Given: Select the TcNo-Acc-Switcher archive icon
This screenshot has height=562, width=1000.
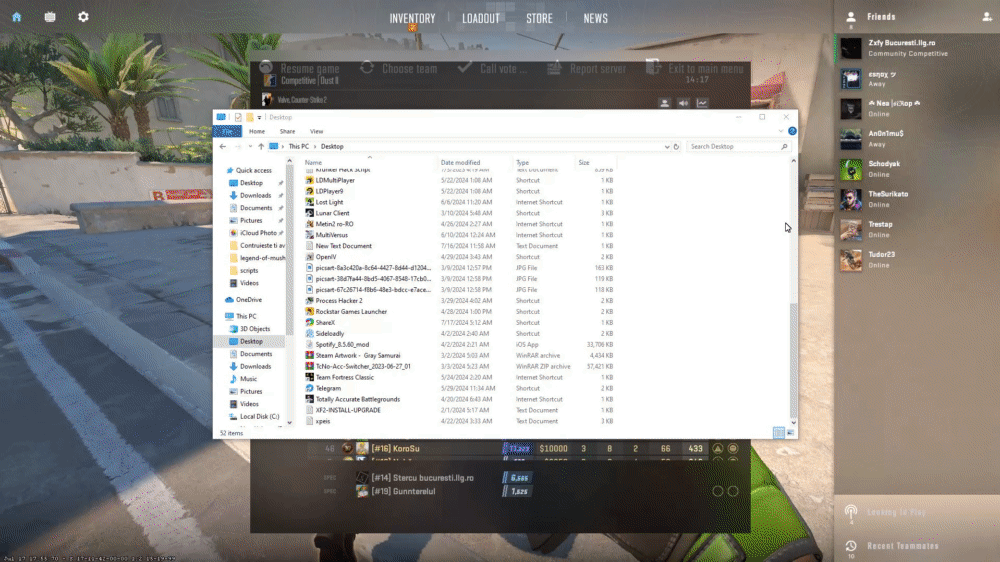Looking at the screenshot, I should click(309, 366).
